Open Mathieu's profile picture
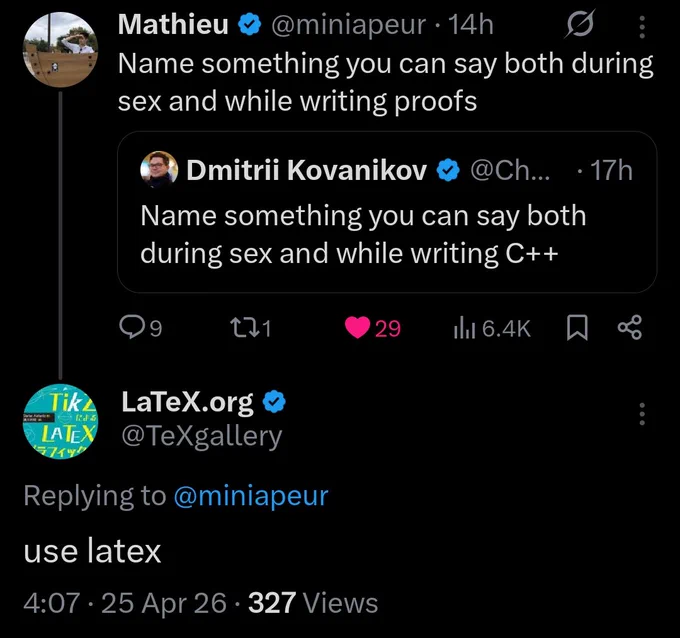Viewport: 680px width, 638px height. point(60,49)
